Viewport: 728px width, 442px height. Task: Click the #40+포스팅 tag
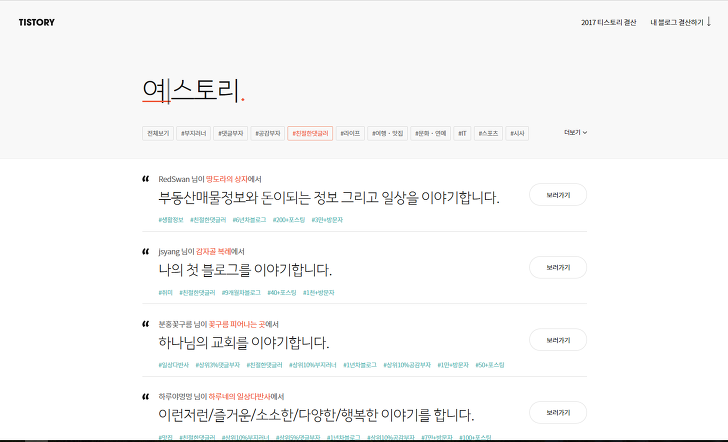[282, 292]
